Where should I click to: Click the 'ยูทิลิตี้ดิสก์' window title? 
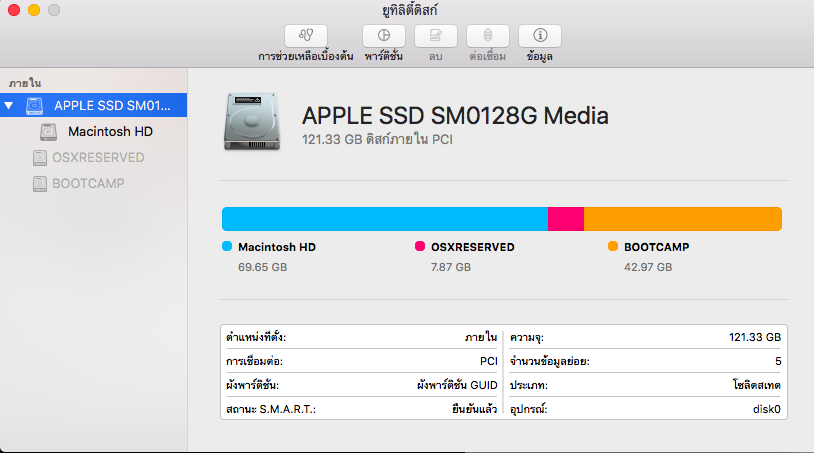tap(410, 10)
